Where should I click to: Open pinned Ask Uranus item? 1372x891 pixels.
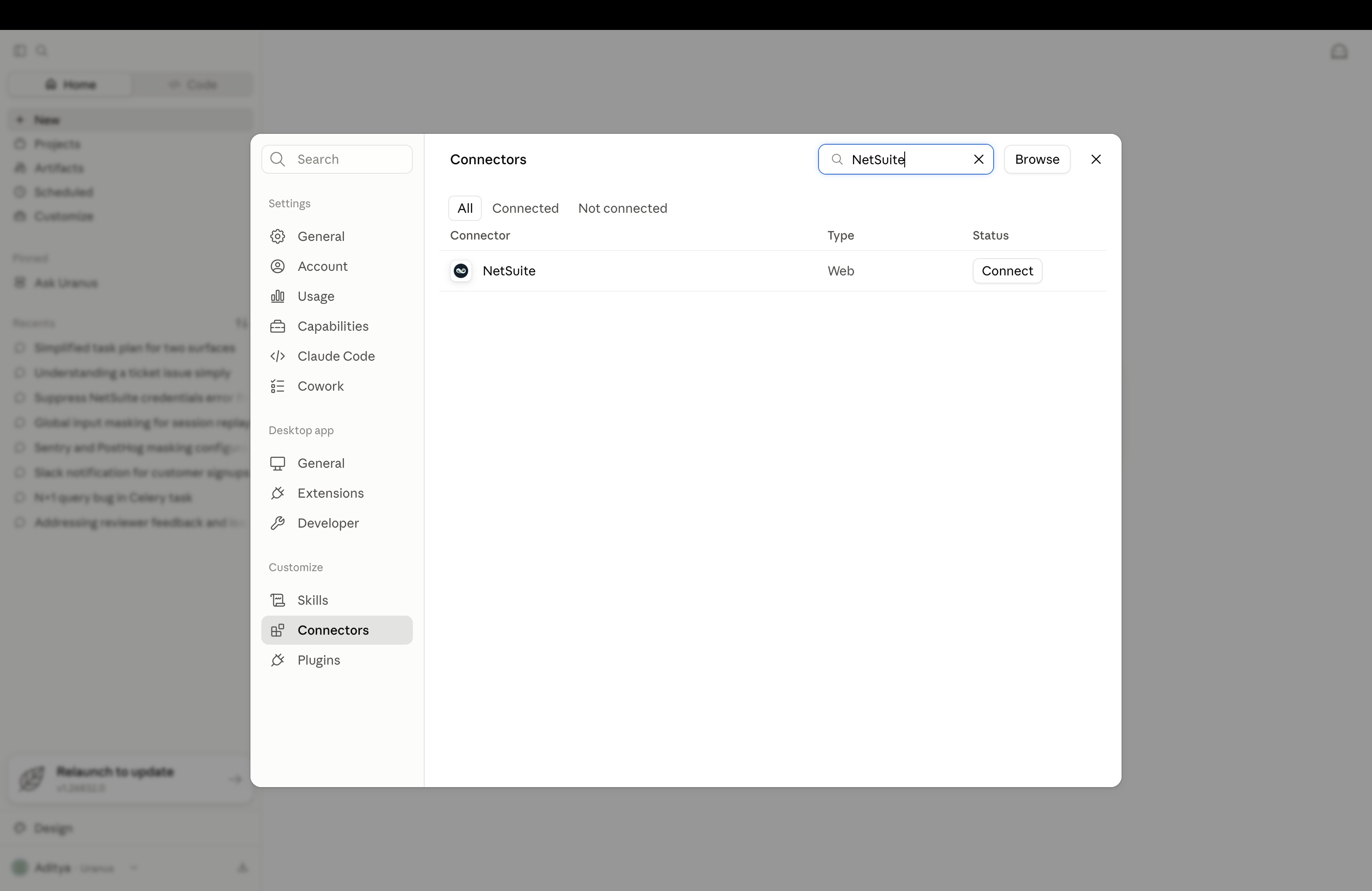pyautogui.click(x=130, y=283)
